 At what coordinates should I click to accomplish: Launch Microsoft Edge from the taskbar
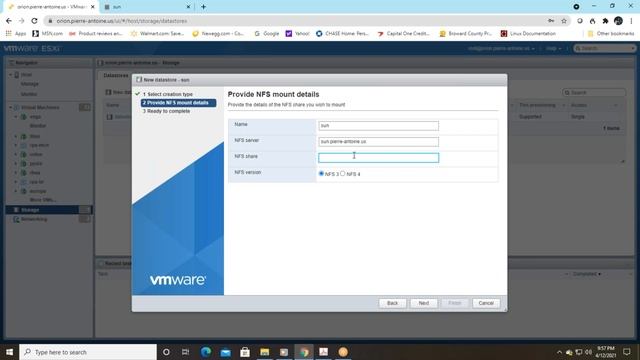pos(206,352)
